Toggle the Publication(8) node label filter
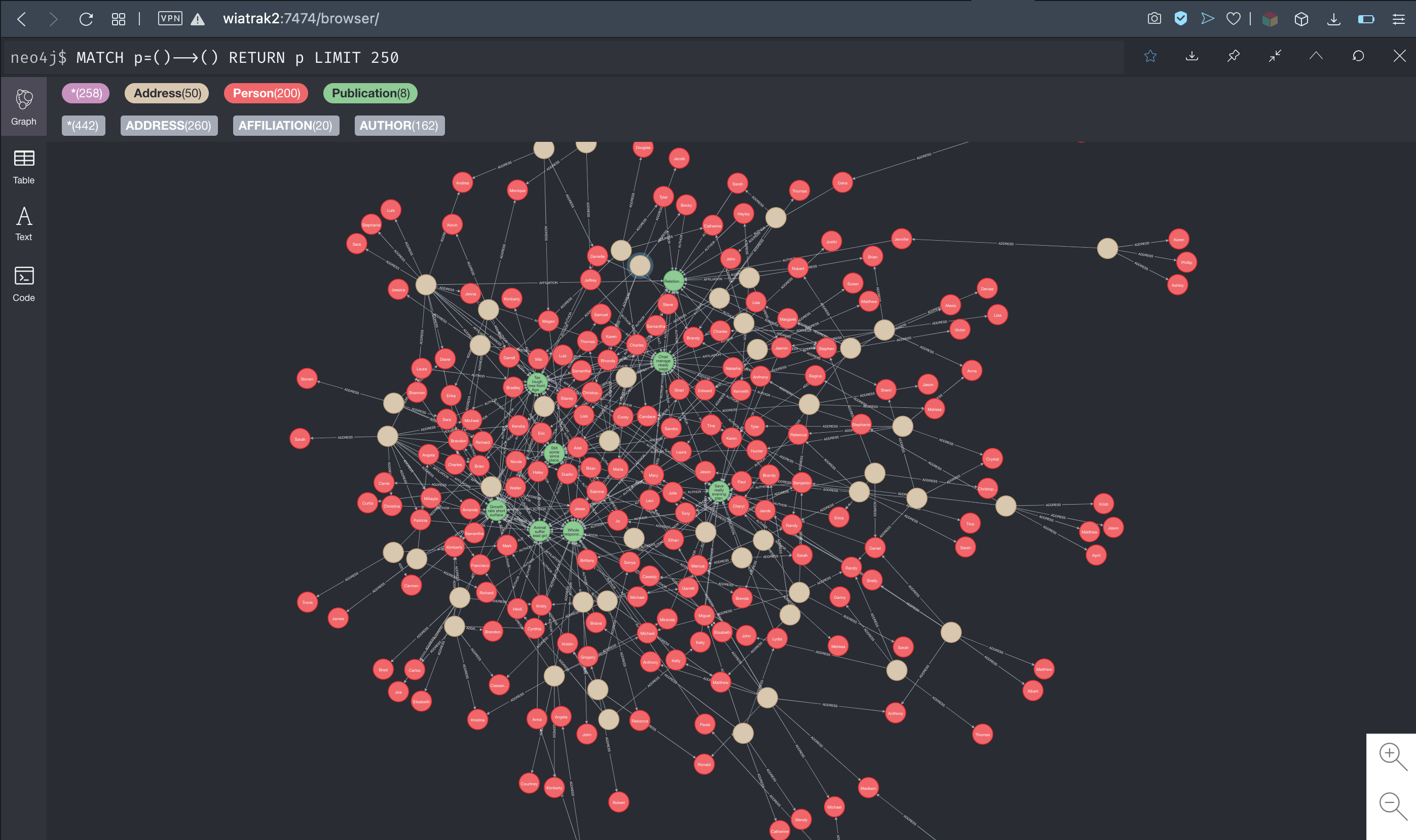Viewport: 1416px width, 840px height. 370,92
